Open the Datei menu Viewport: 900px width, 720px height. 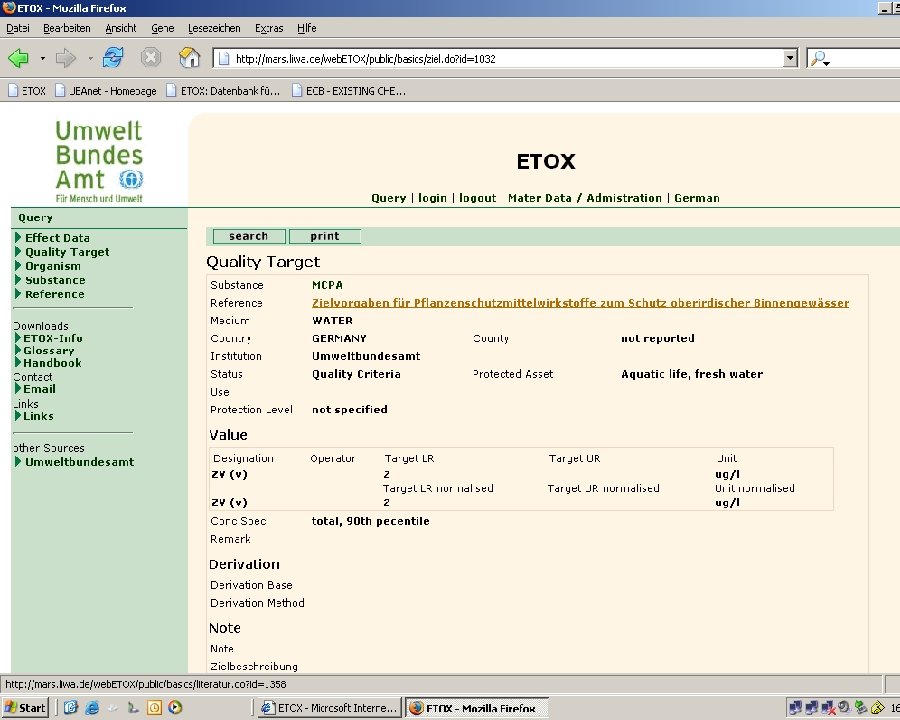pyautogui.click(x=18, y=28)
